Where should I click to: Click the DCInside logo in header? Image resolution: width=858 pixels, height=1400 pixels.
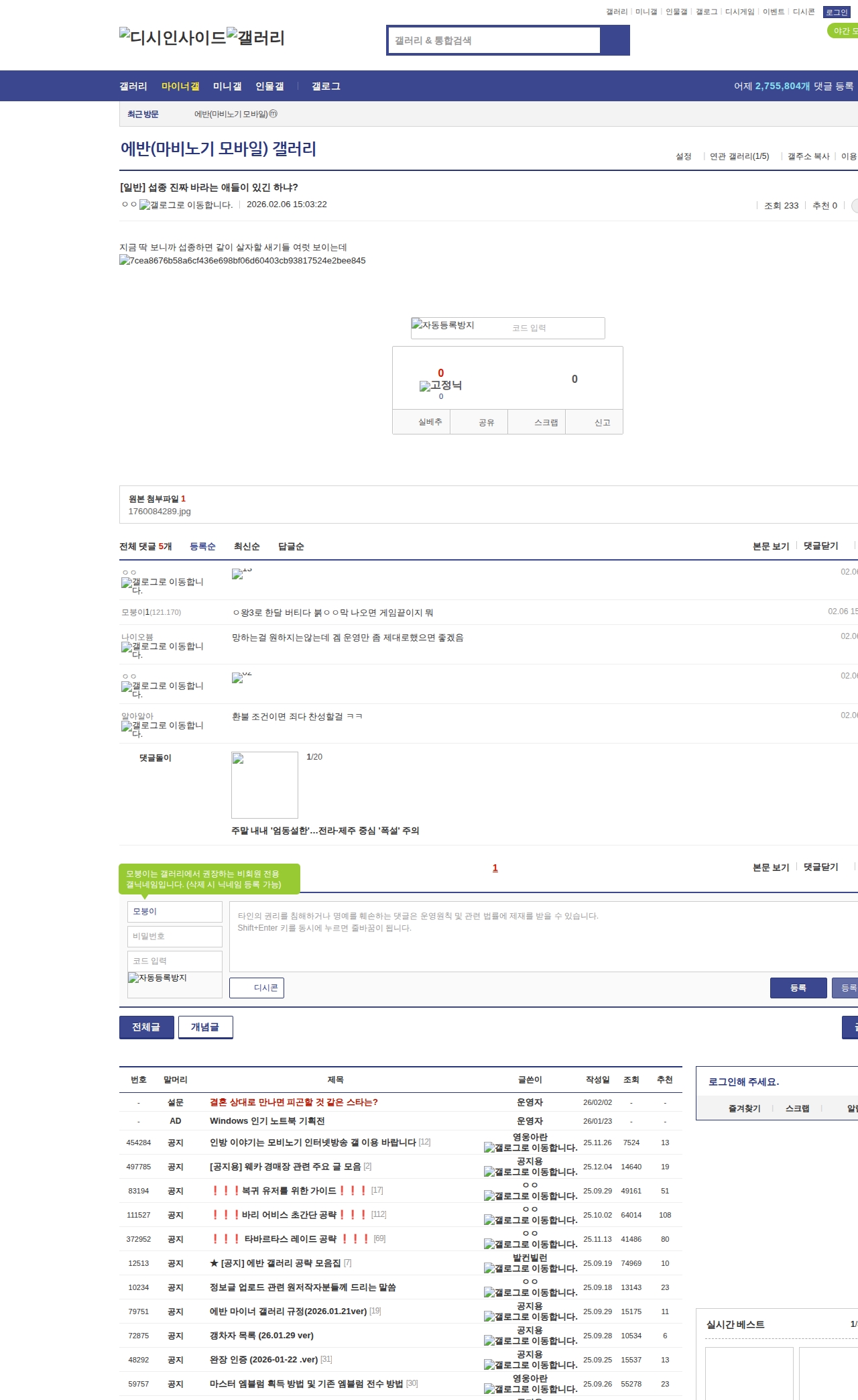coord(172,38)
